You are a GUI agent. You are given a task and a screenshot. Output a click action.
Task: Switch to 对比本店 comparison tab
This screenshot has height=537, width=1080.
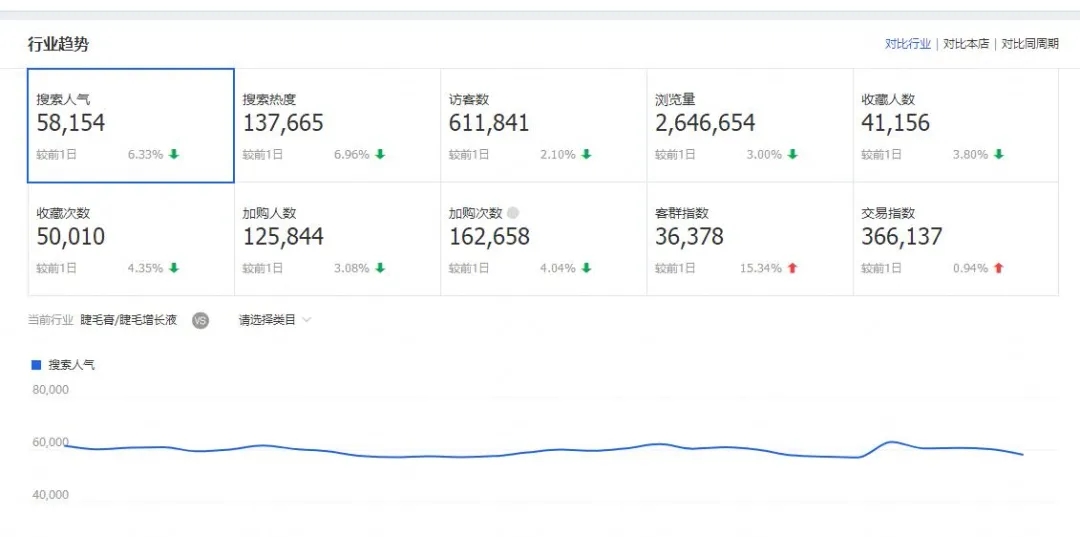tap(966, 44)
